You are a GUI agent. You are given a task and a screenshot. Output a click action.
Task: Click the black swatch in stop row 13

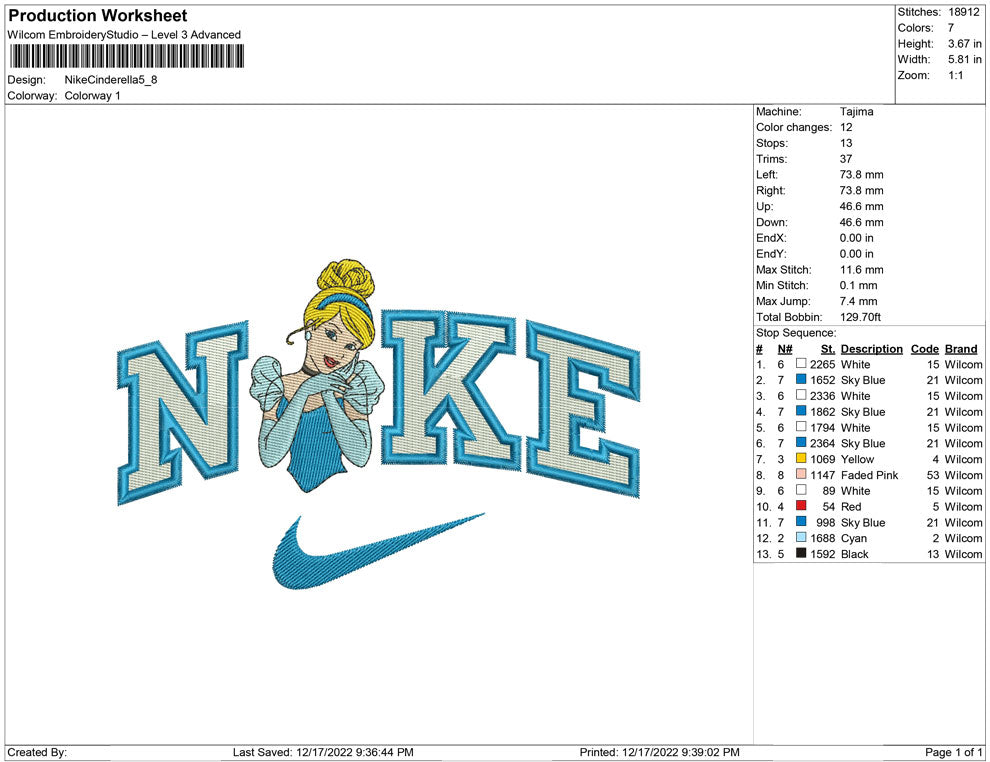[801, 553]
